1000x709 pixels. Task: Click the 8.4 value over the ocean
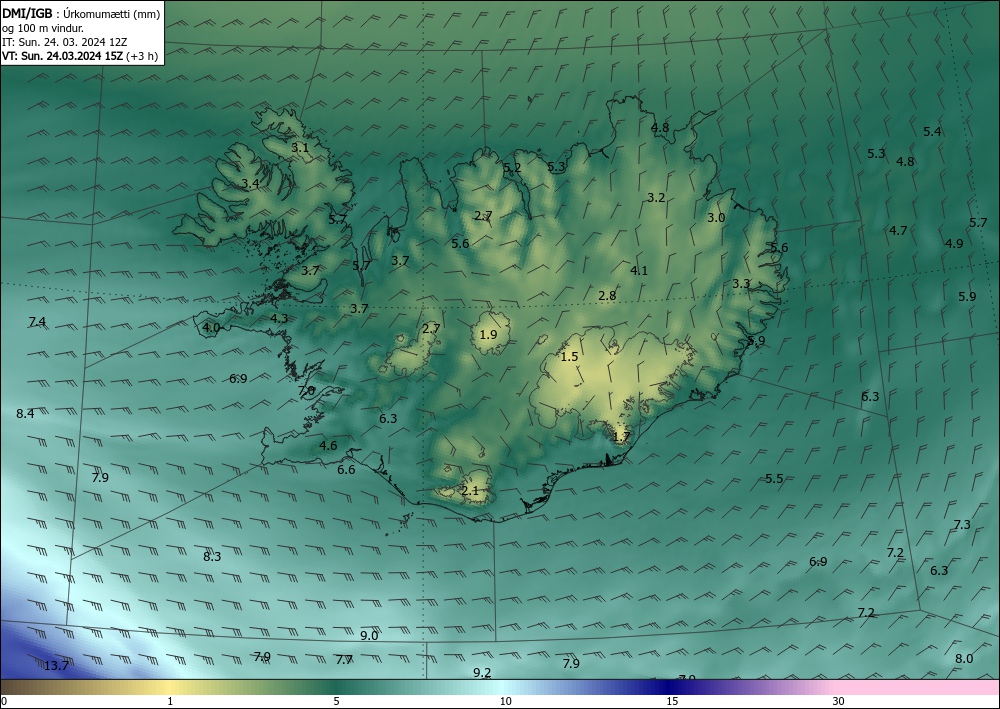(x=25, y=414)
